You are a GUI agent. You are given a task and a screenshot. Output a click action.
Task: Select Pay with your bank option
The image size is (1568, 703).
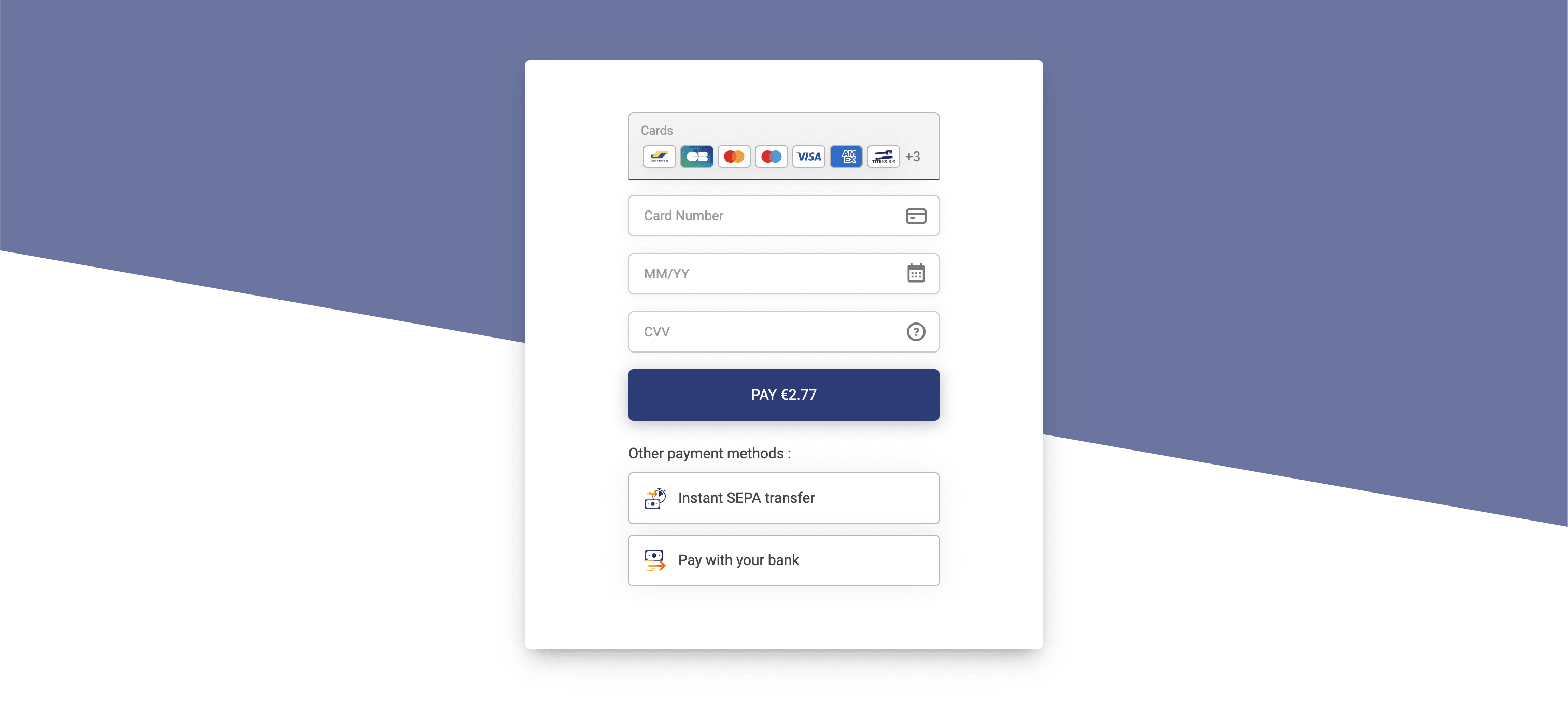[784, 560]
